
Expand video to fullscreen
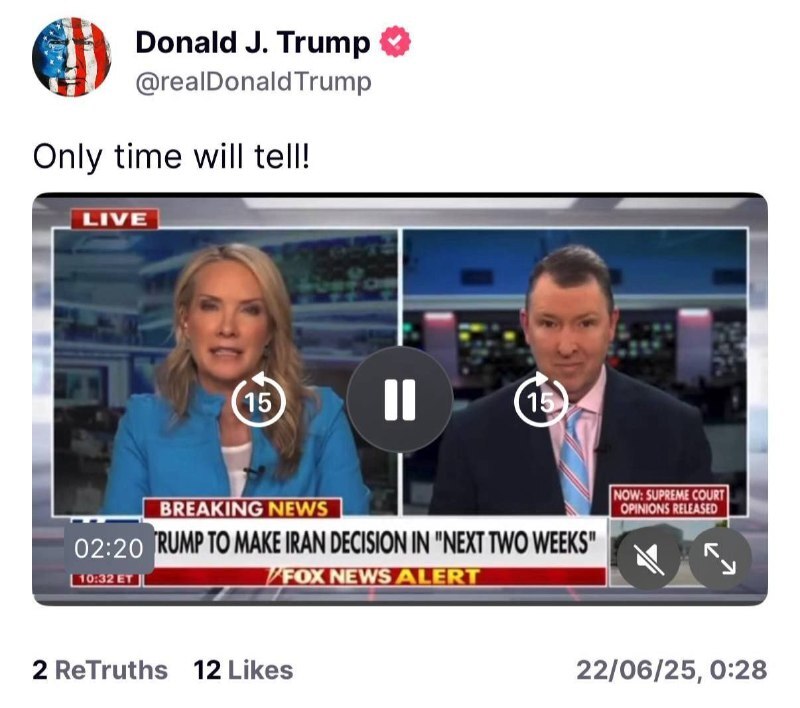coord(720,559)
